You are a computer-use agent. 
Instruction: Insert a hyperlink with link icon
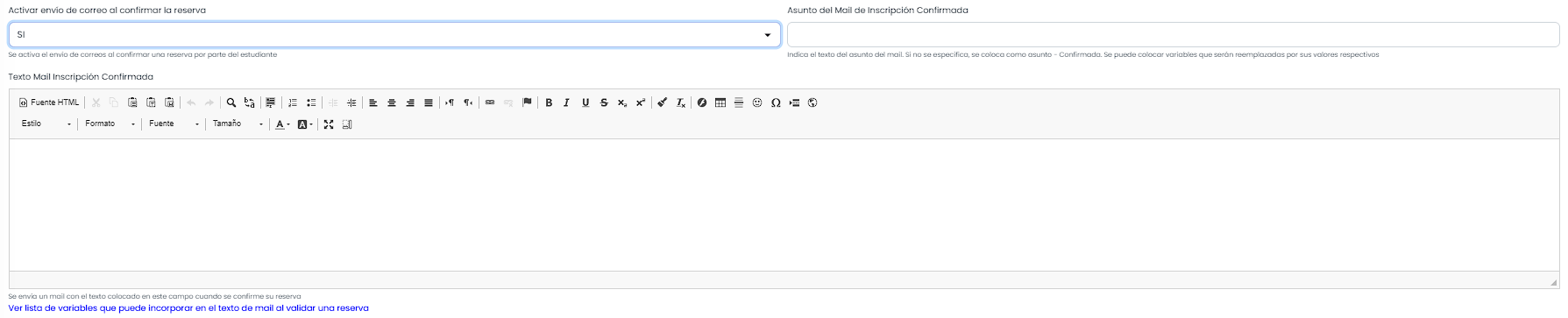point(490,102)
